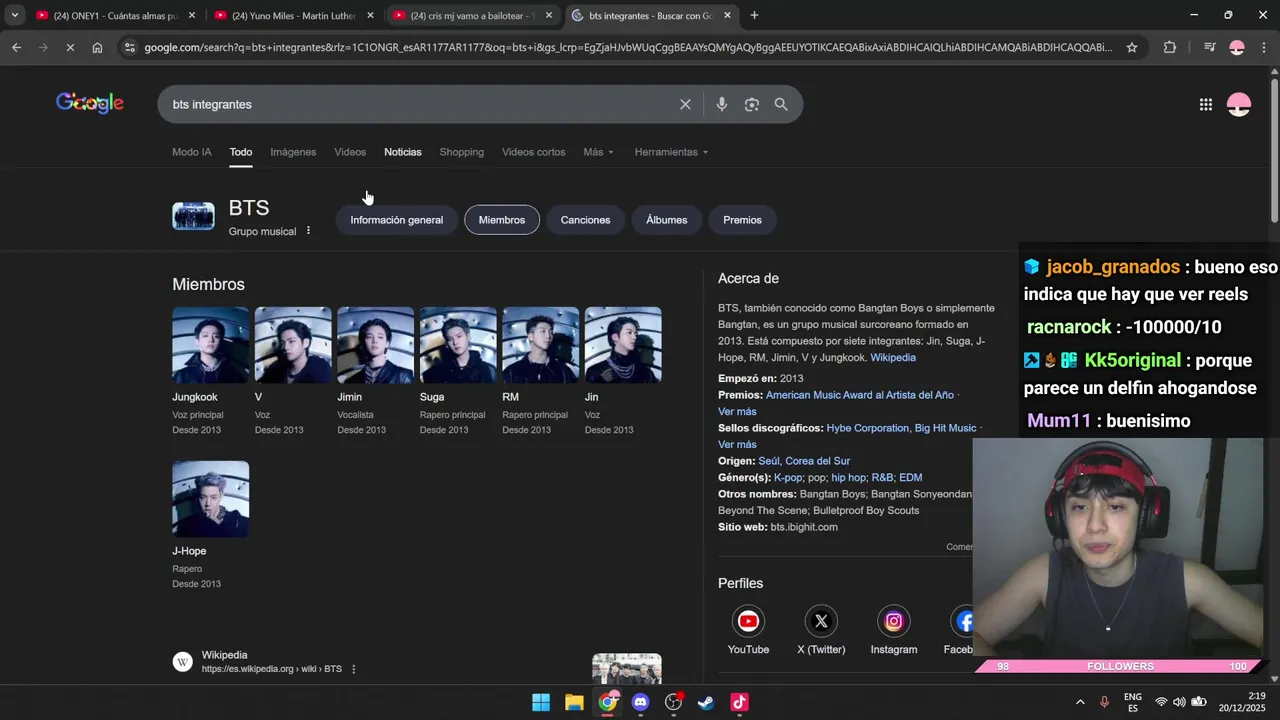
Task: Switch to the Modo IA tab
Action: click(192, 152)
